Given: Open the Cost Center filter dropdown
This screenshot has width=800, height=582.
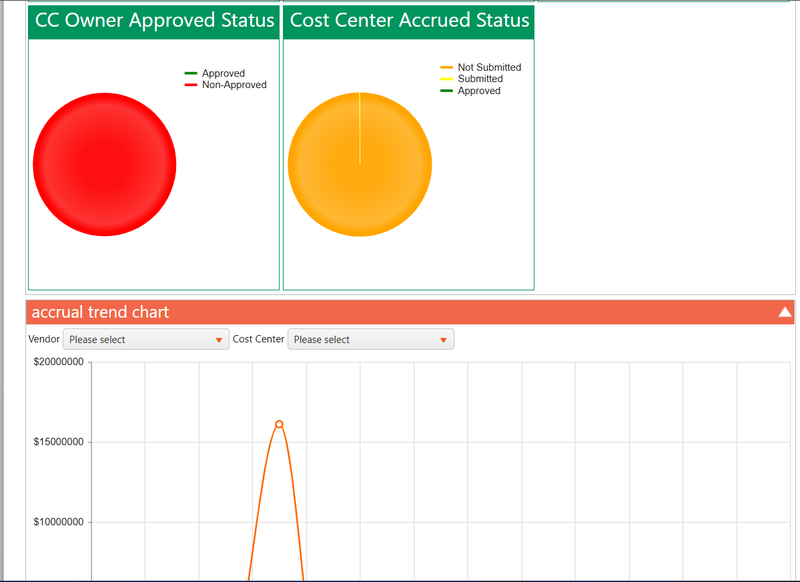Looking at the screenshot, I should [x=371, y=340].
